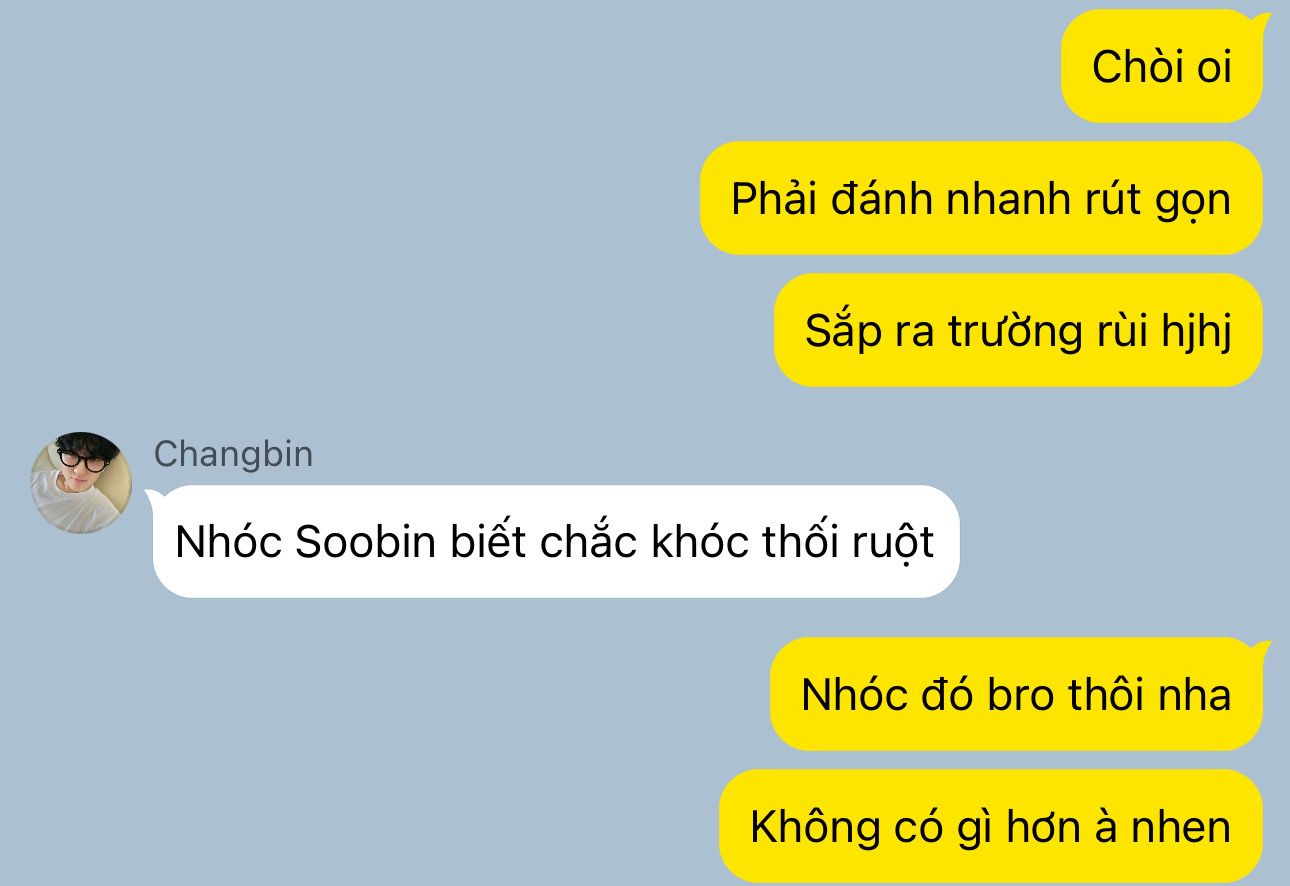
Task: Select the "Không có gì hơn à nhen" bubble
Action: [x=991, y=826]
